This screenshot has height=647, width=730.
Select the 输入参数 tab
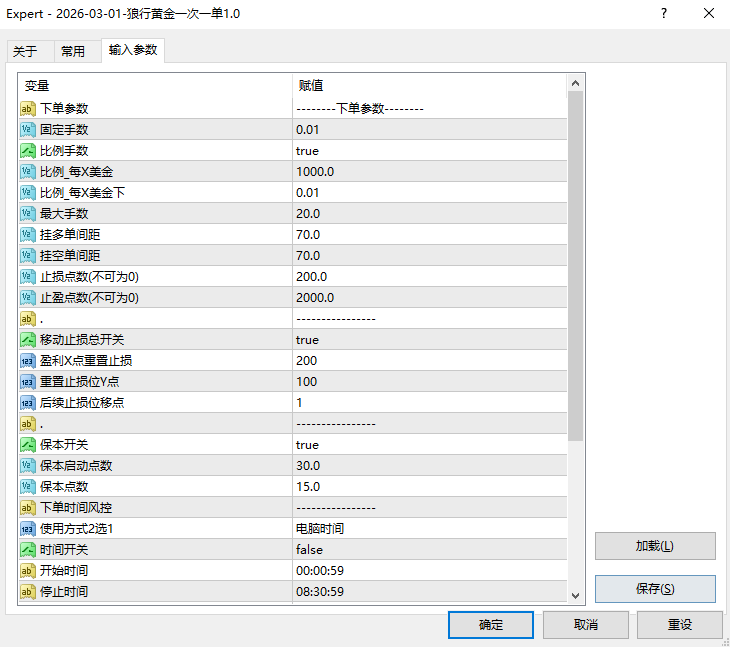[133, 50]
